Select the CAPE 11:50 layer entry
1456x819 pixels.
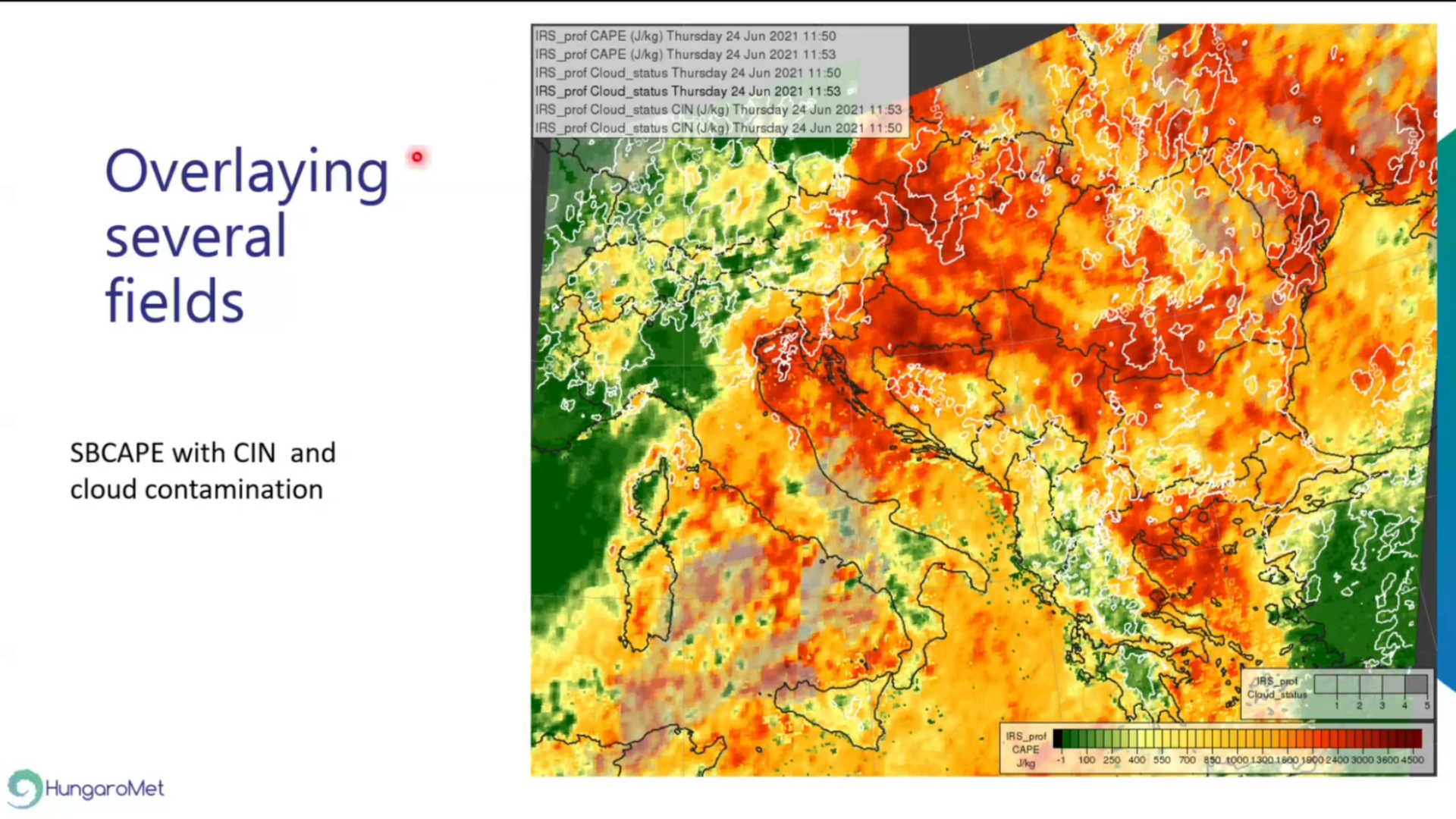(685, 36)
